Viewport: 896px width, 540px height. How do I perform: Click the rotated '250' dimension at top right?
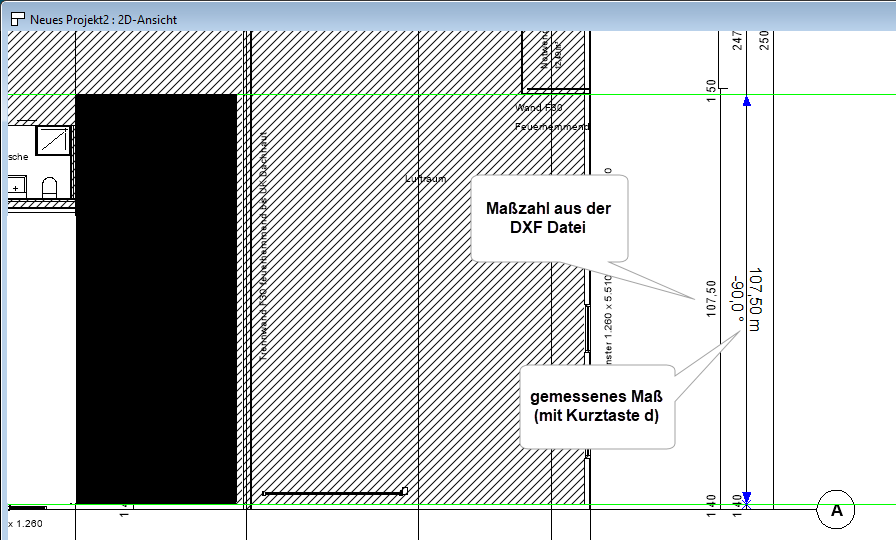click(764, 40)
